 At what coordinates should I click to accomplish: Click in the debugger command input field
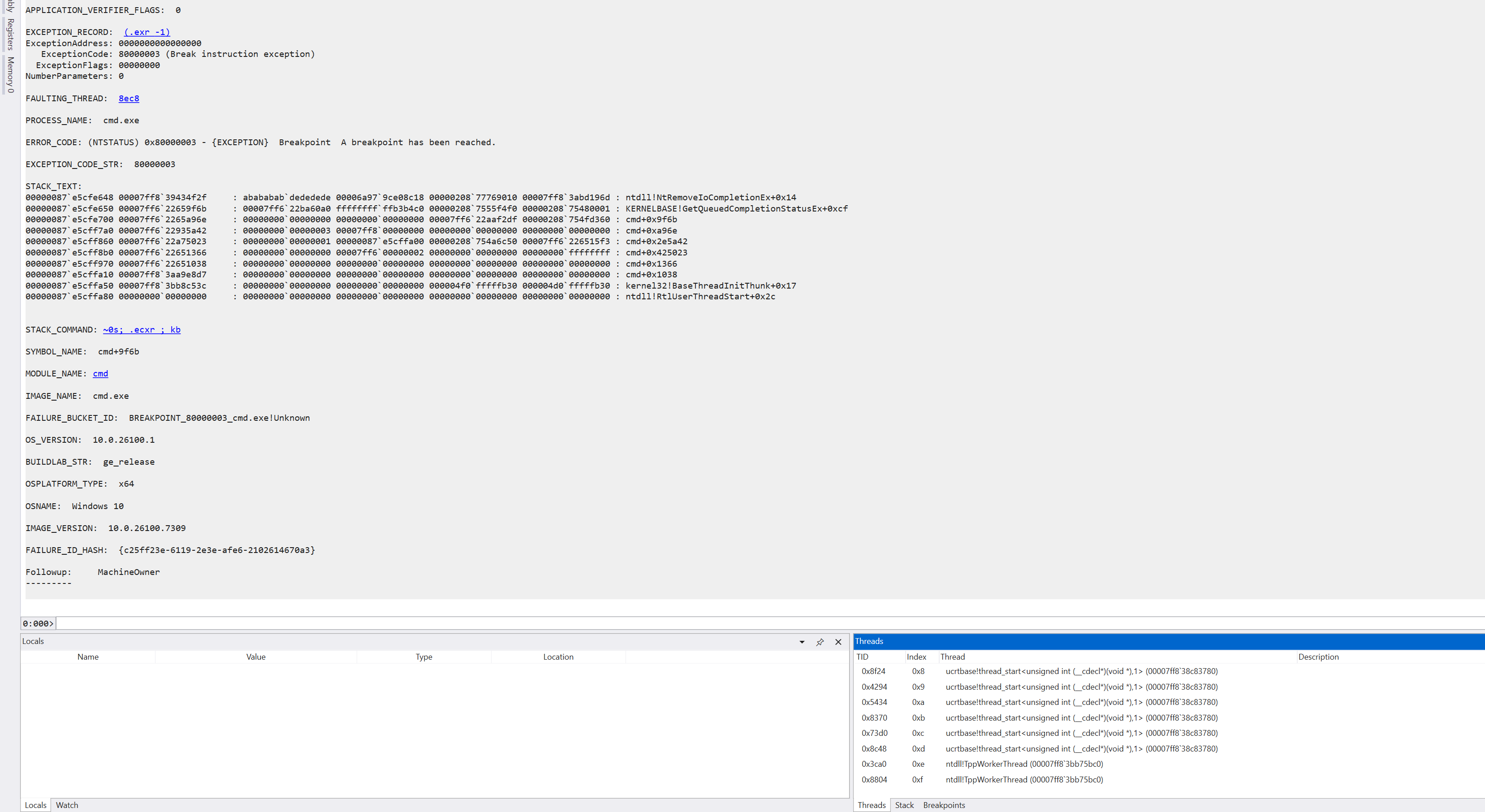[x=749, y=623]
